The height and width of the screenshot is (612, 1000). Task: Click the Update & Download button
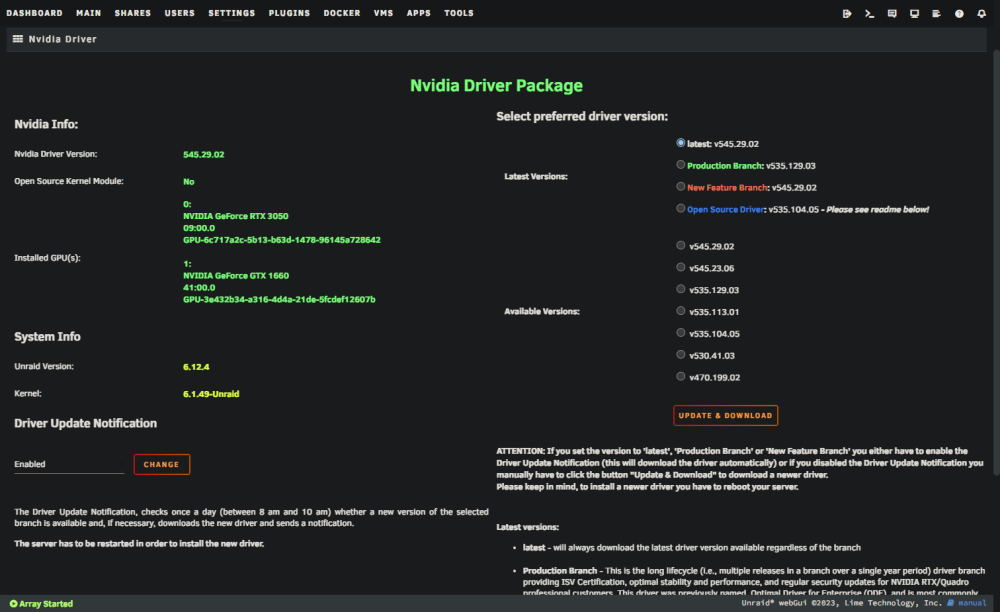pyautogui.click(x=725, y=415)
